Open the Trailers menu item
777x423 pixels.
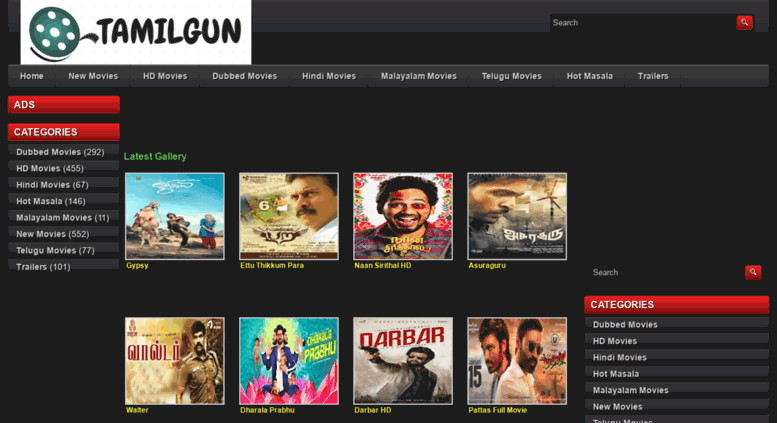click(x=653, y=76)
